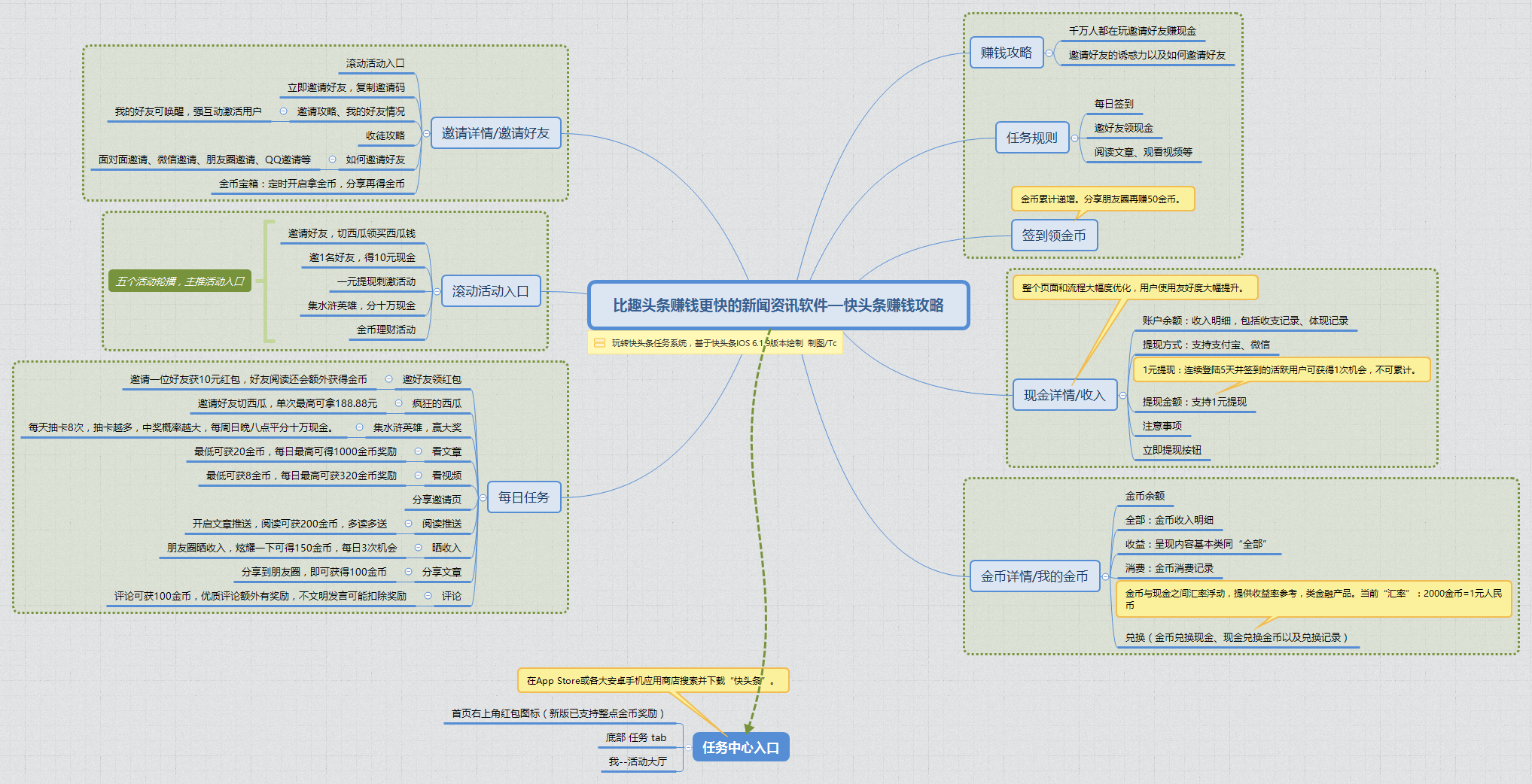Click the callout 金币累计递增。分享朋友圈再赚50金币
Viewport: 1532px width, 784px height.
1103,199
